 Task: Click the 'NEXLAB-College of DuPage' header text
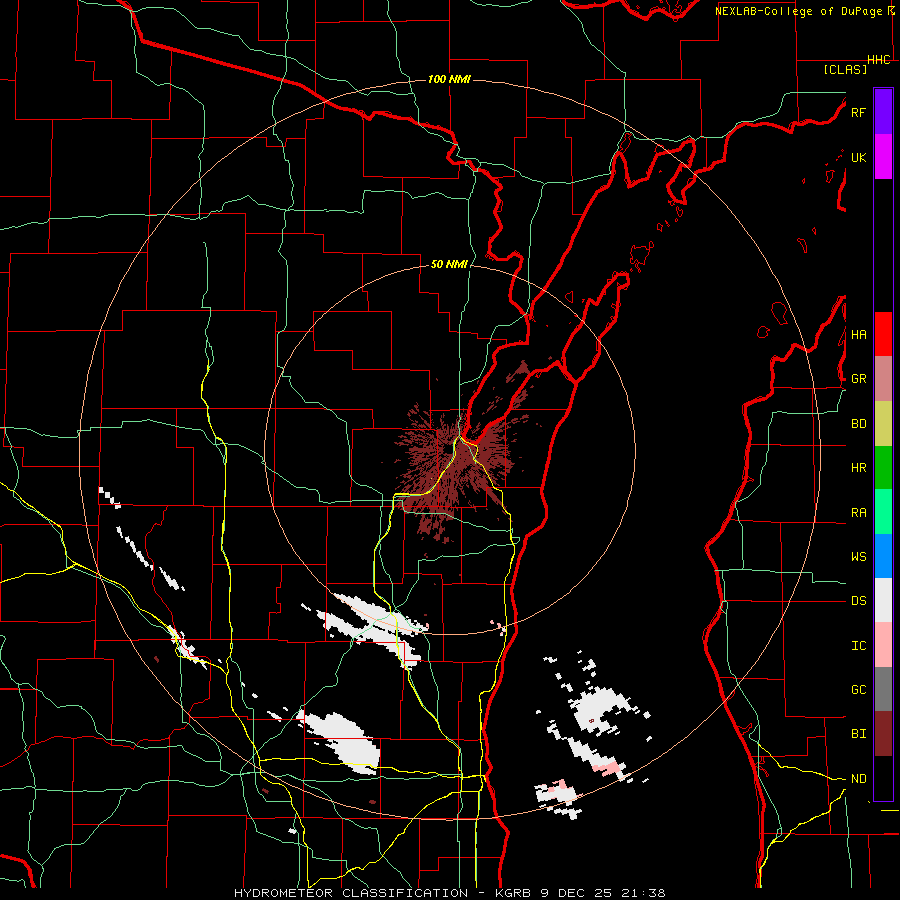[x=798, y=11]
